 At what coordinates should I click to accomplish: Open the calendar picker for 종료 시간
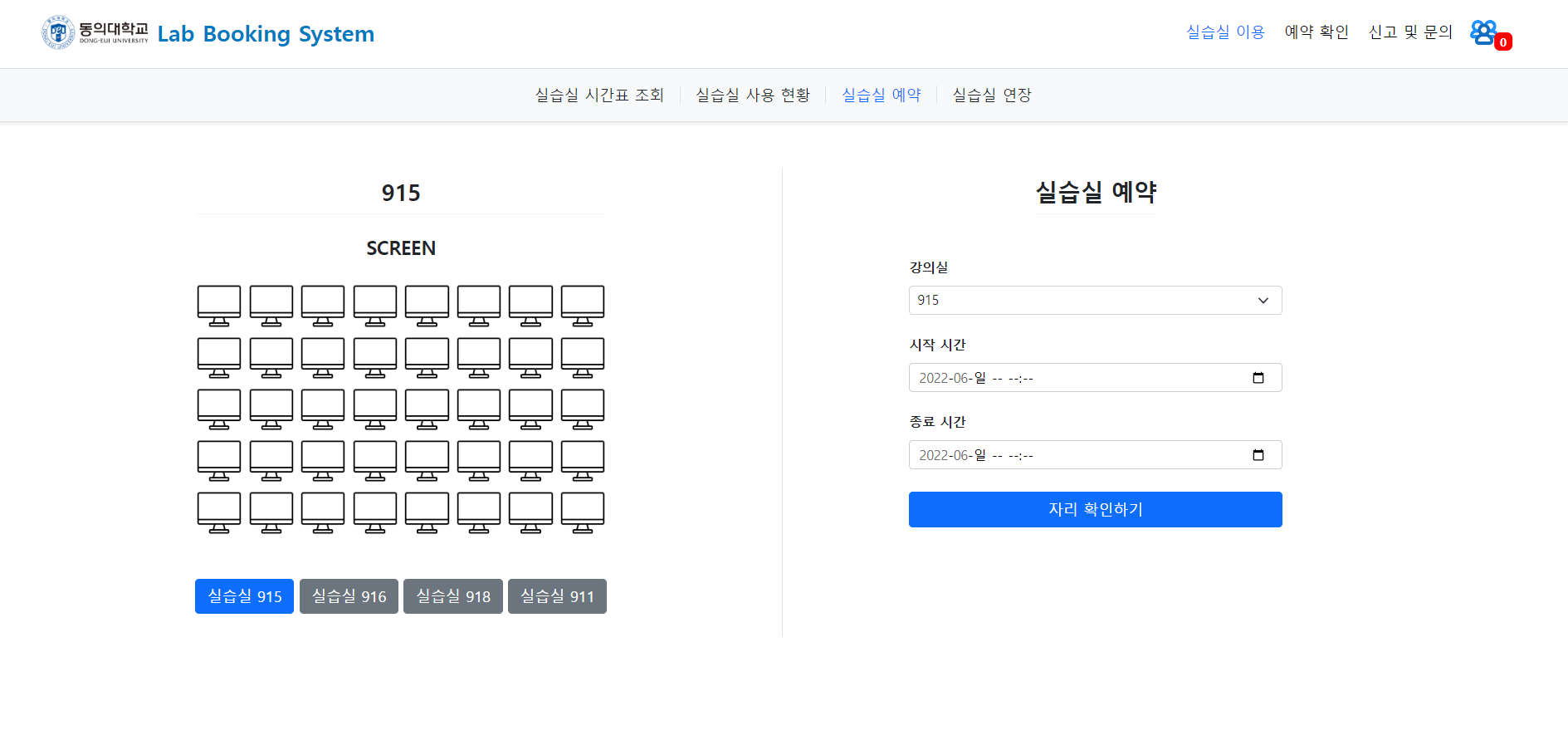click(1258, 454)
